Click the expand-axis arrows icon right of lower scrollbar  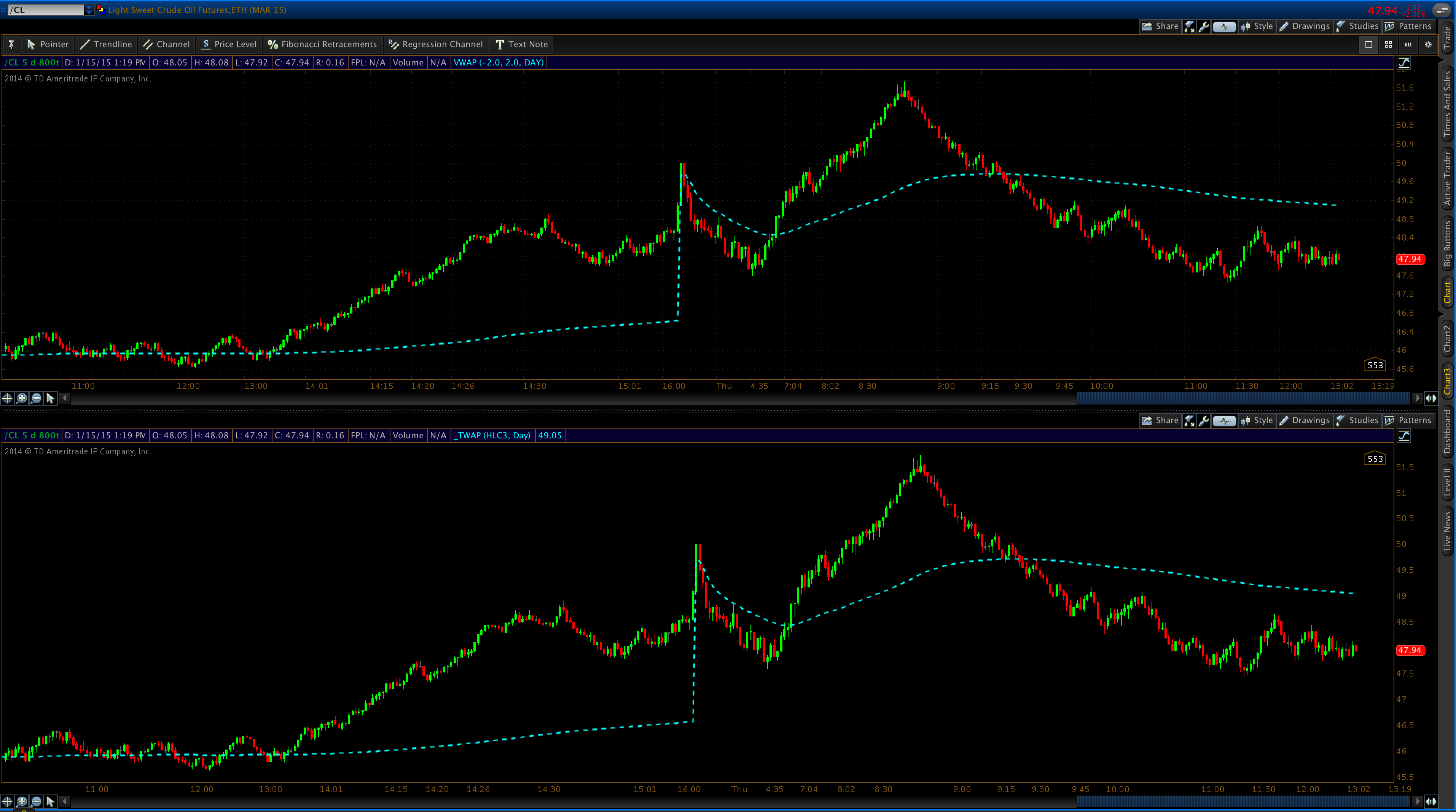coord(1431,801)
